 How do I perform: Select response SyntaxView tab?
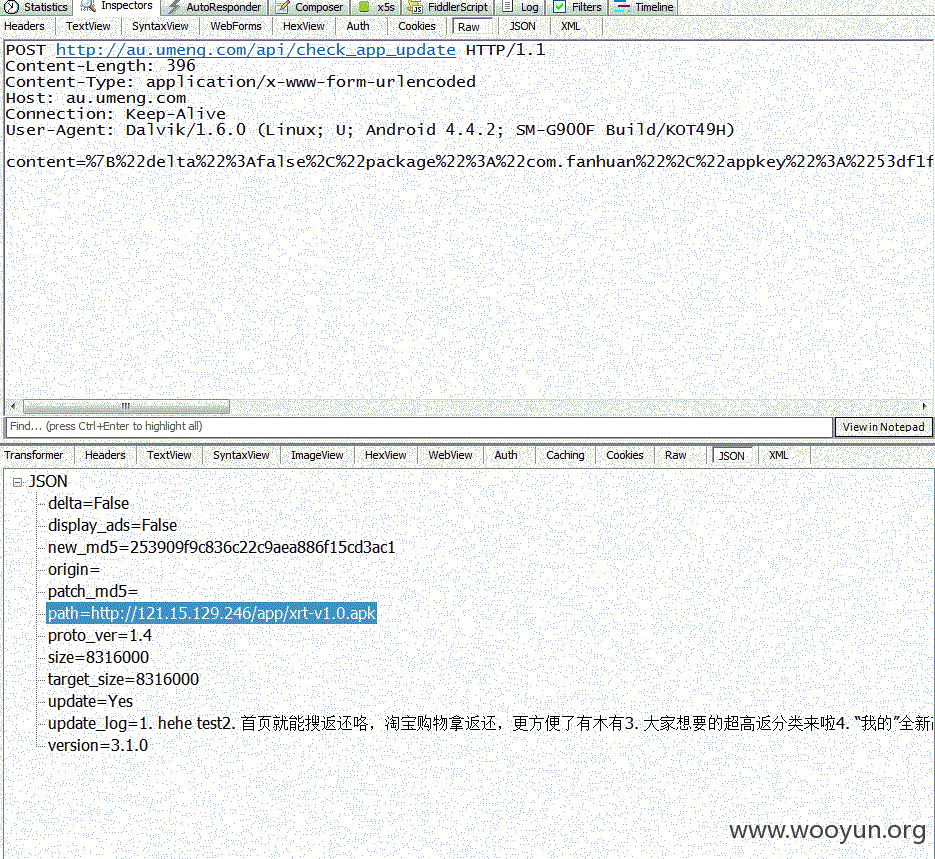[x=241, y=455]
